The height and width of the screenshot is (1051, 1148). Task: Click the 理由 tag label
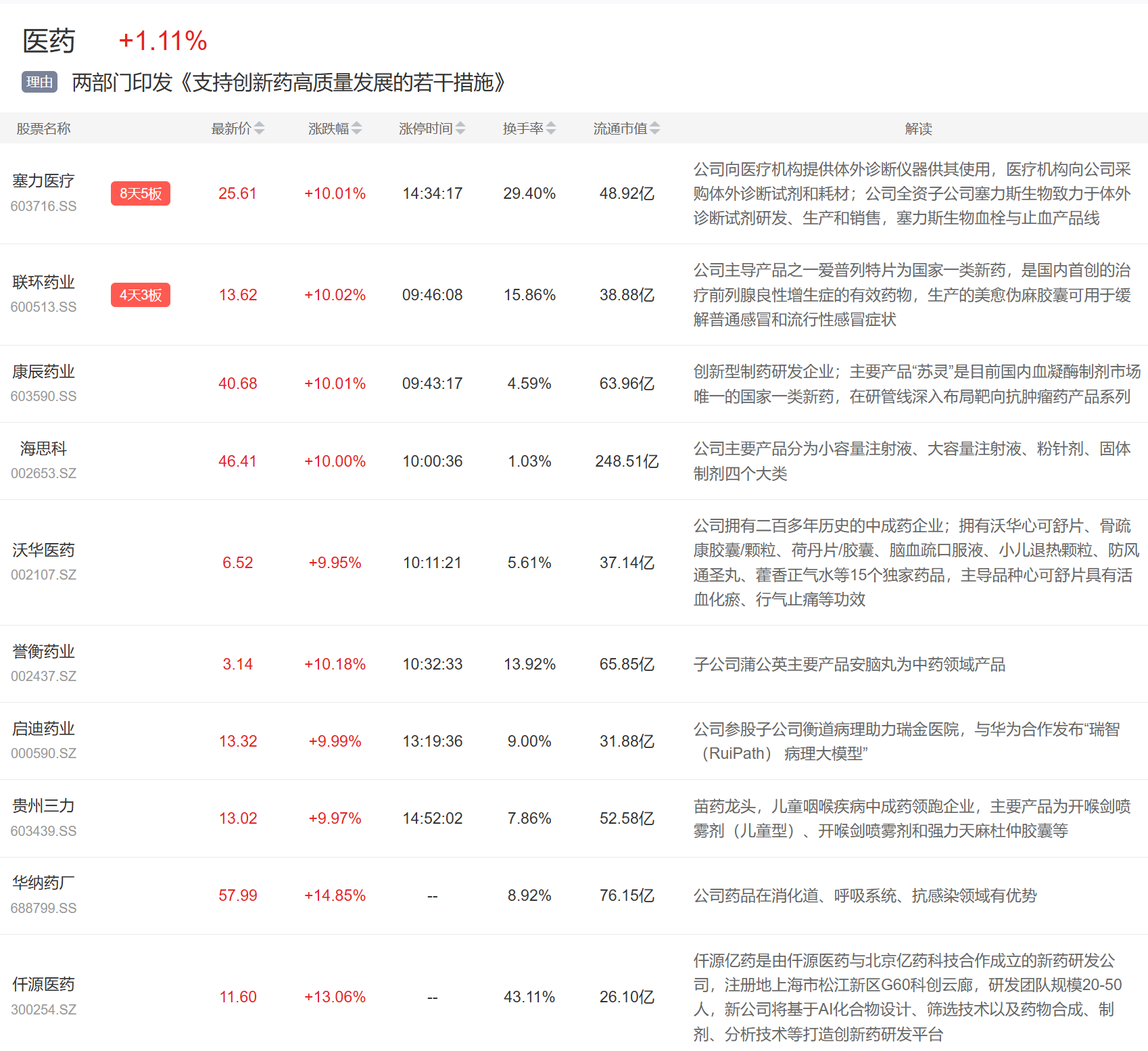coord(39,83)
